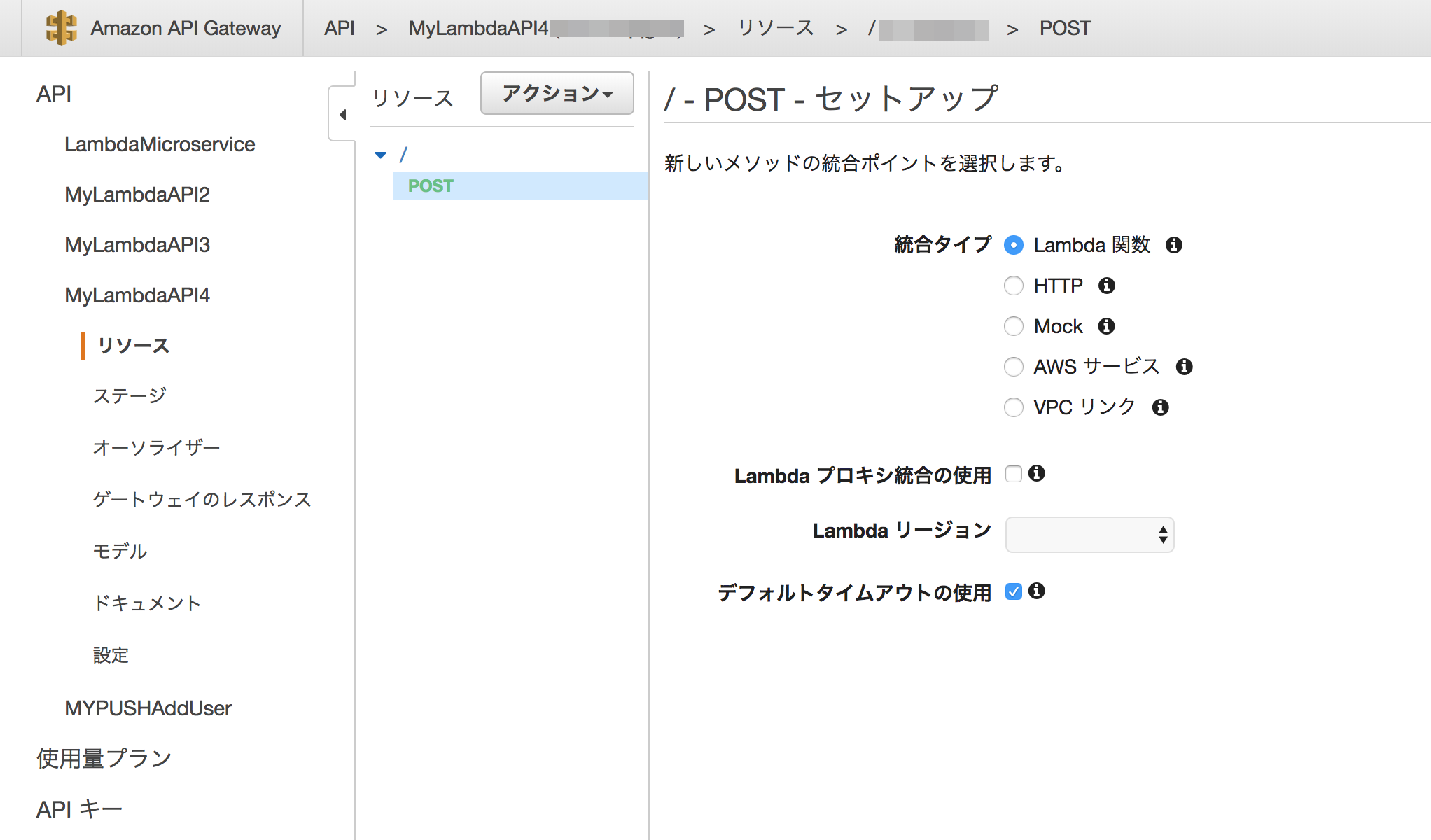Open MyLambdaAPI4 in the sidebar

137,295
